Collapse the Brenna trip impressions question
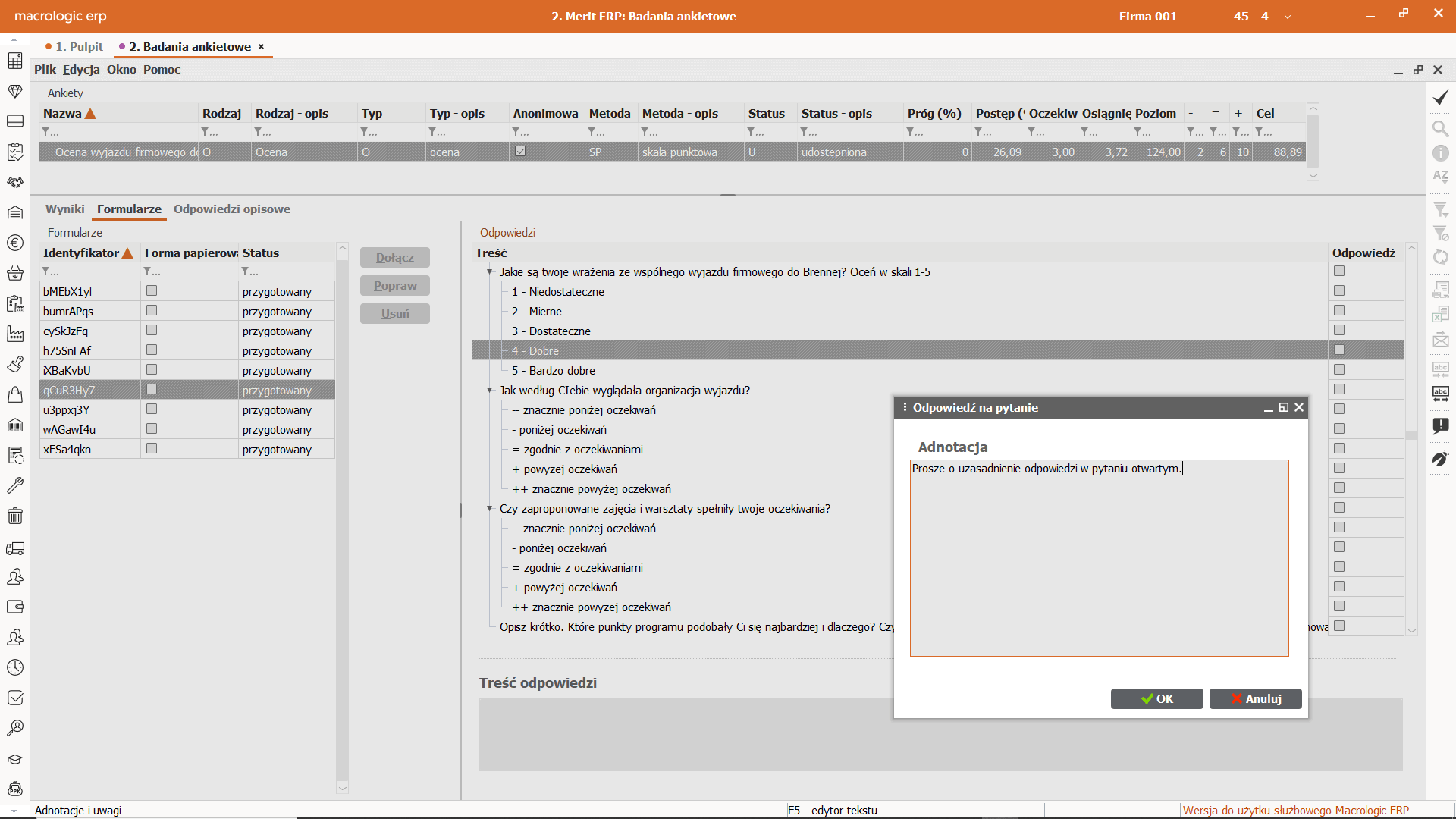 (490, 271)
